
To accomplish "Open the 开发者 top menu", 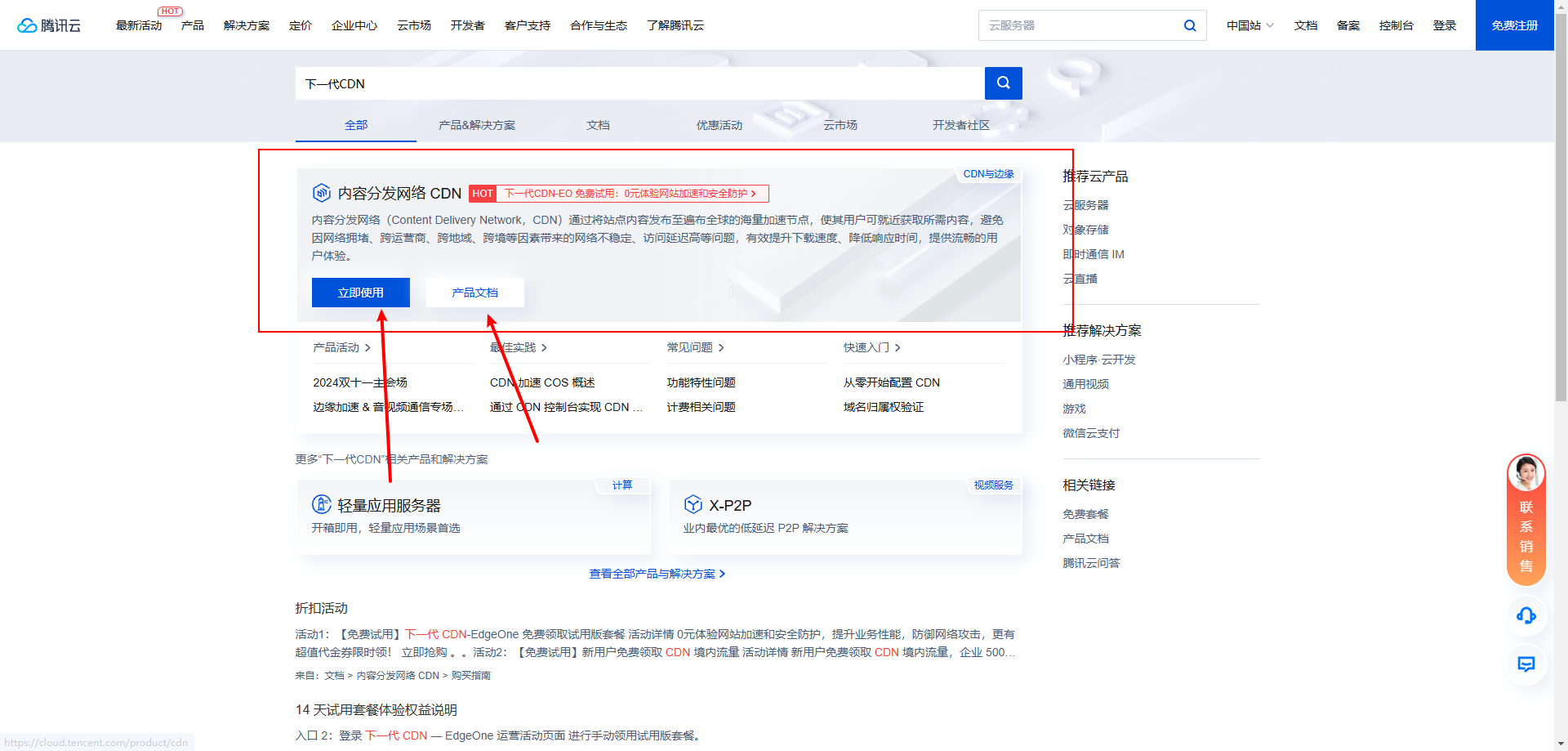I will [x=468, y=25].
